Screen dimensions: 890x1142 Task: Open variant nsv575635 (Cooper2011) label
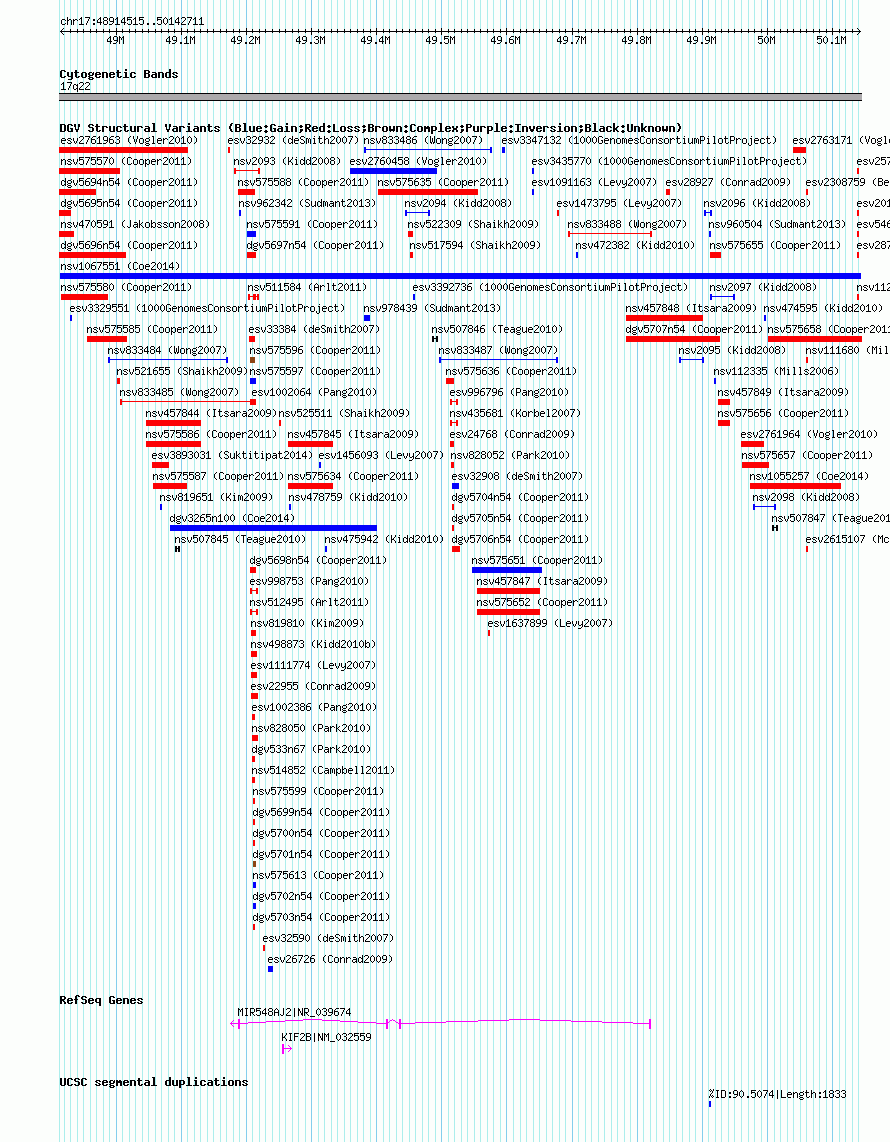443,182
